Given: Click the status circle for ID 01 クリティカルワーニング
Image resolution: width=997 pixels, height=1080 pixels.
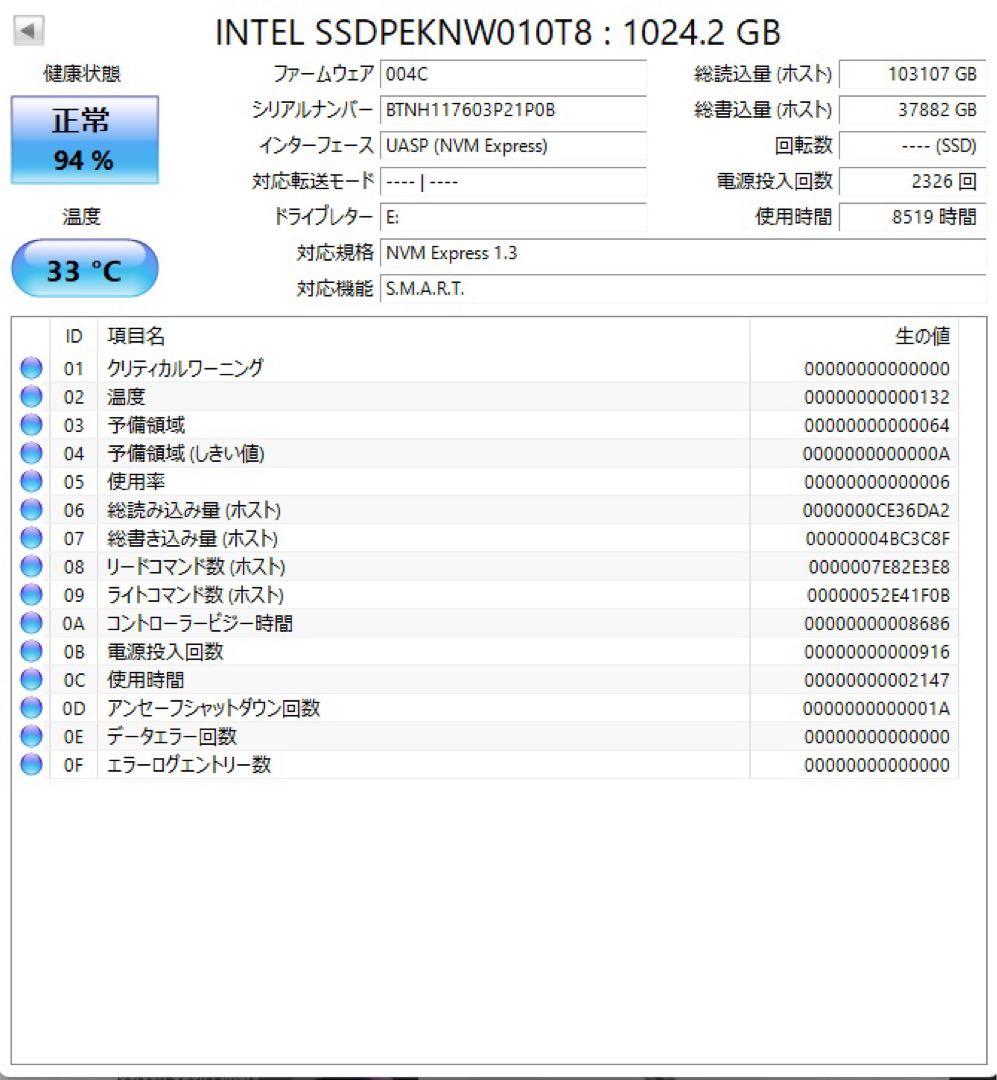Looking at the screenshot, I should coord(31,368).
